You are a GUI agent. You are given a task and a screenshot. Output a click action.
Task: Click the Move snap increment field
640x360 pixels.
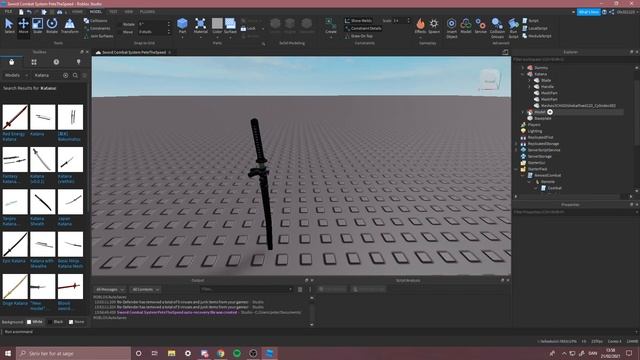click(x=153, y=31)
